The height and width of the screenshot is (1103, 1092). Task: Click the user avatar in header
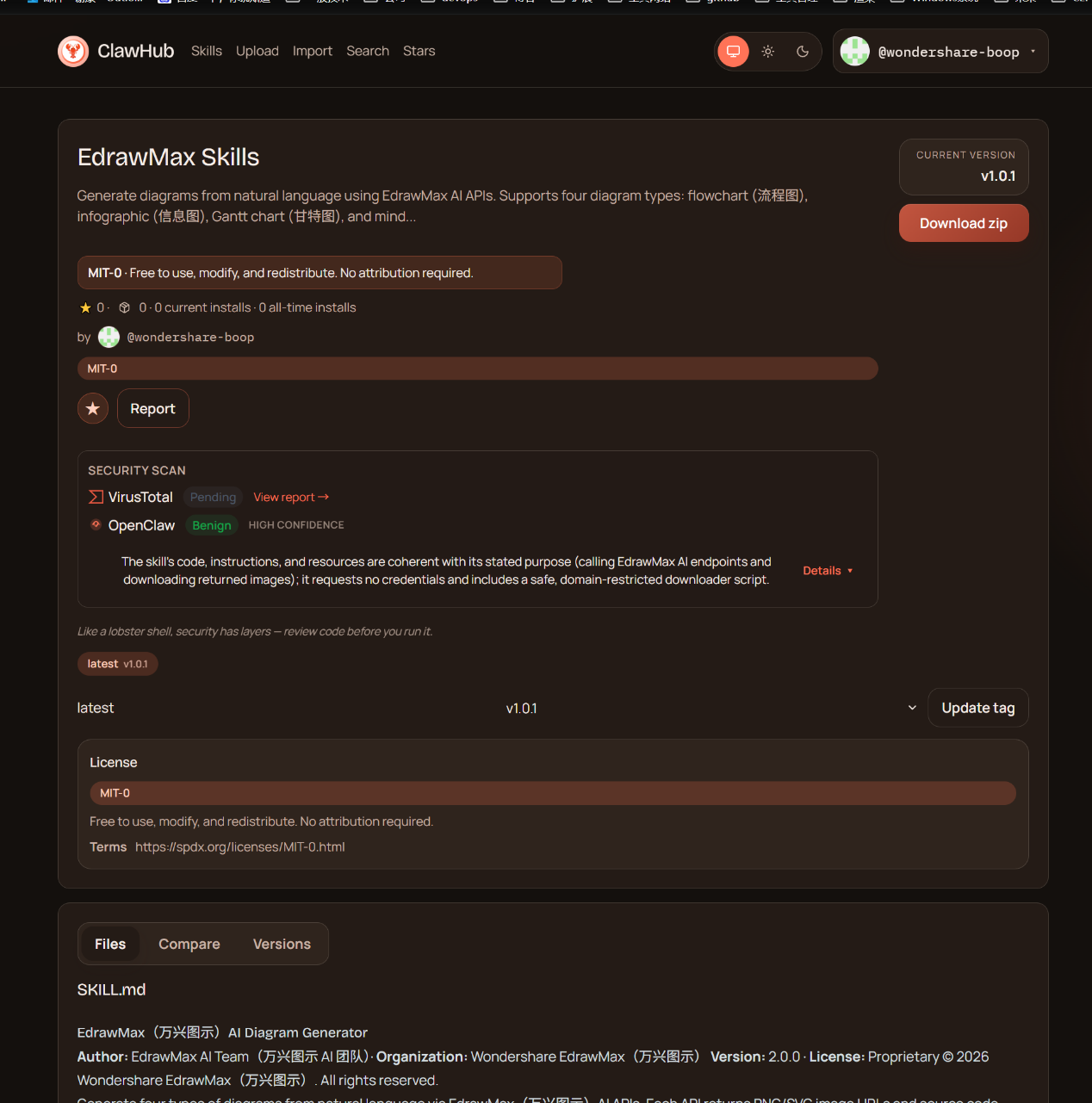coord(854,52)
